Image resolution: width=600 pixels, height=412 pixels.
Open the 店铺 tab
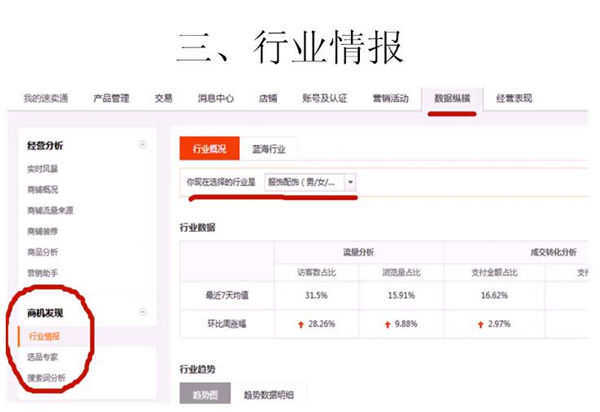[268, 98]
